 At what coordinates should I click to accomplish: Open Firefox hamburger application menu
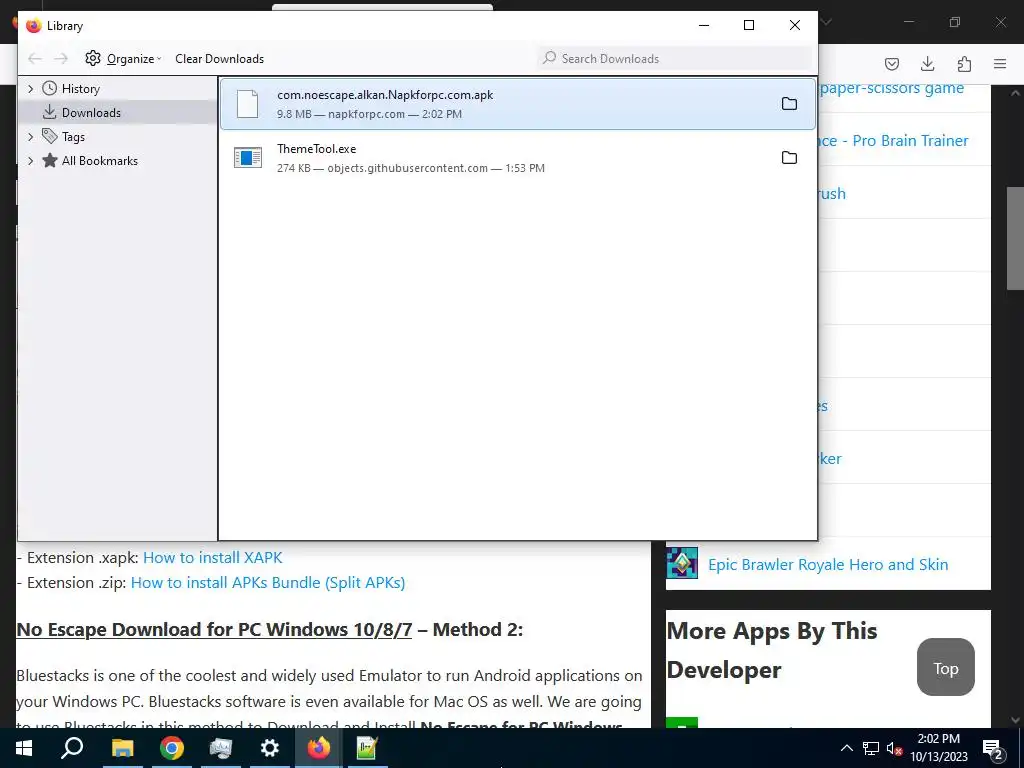pyautogui.click(x=1000, y=63)
